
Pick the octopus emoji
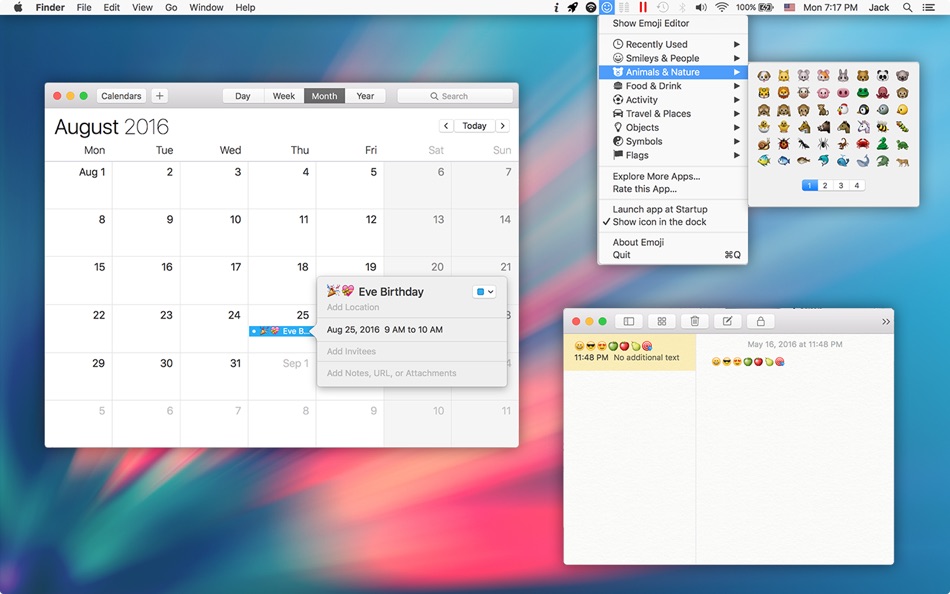tap(883, 93)
